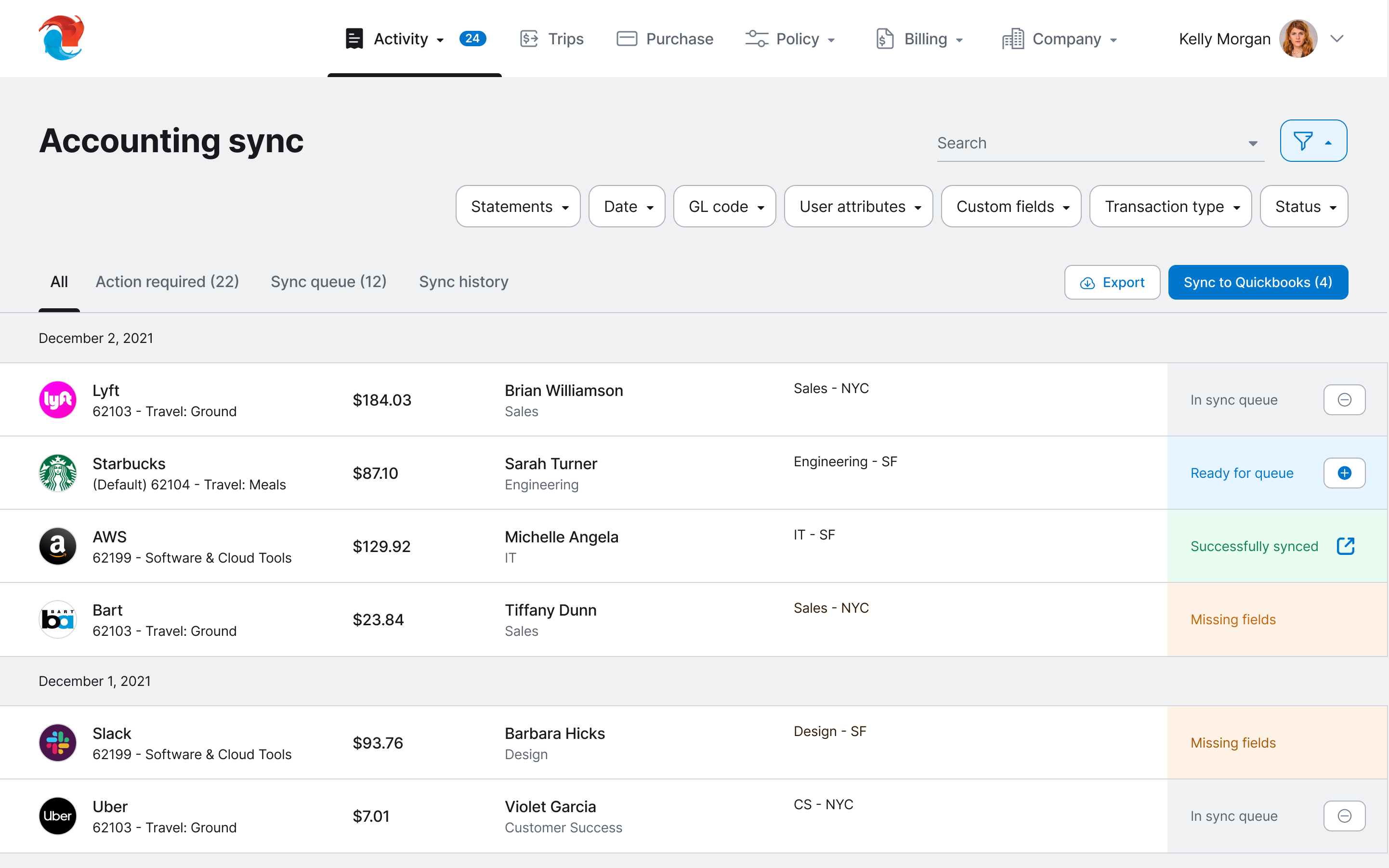
Task: Open the Sync history tab
Action: (x=463, y=282)
